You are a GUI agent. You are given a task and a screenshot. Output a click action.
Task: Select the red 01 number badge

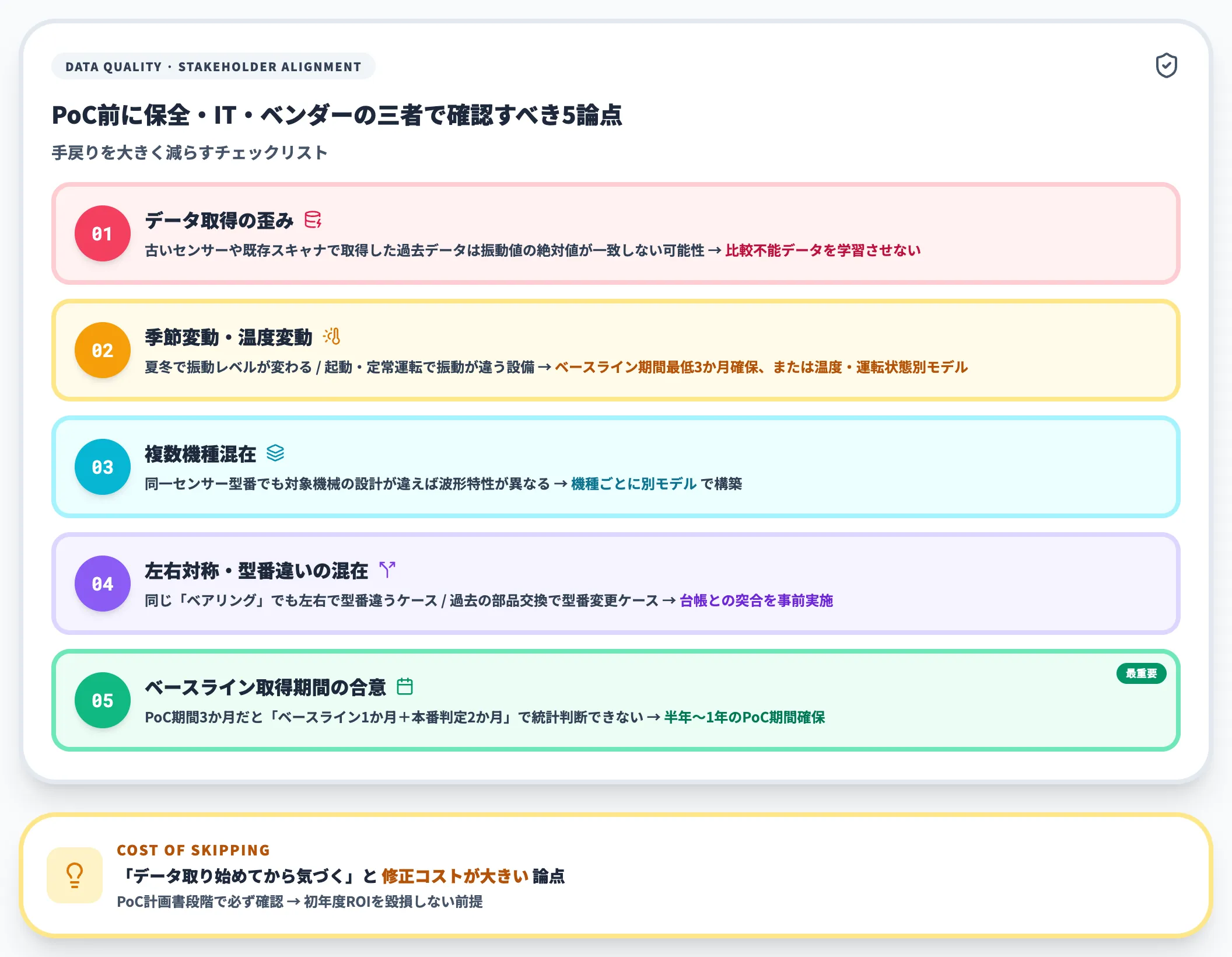click(x=103, y=233)
